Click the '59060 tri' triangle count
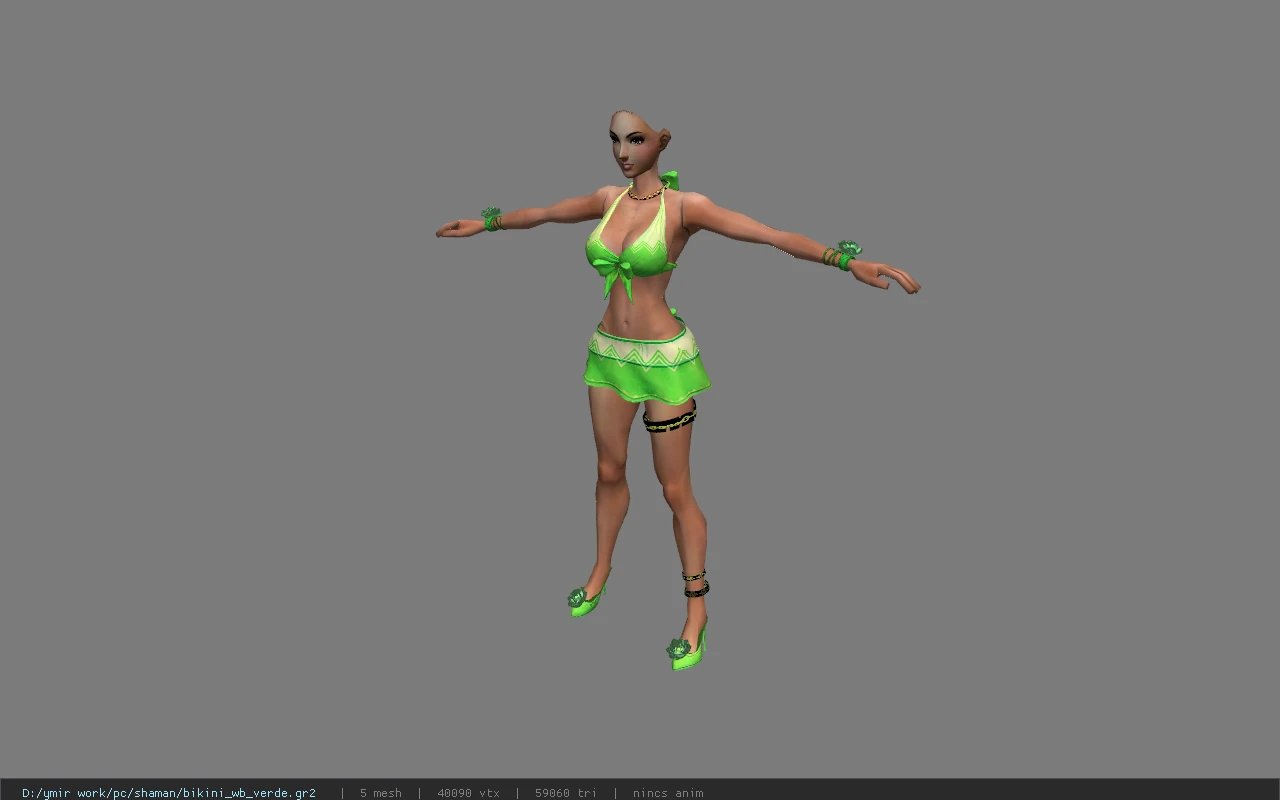Screen dimensions: 1280x800 tap(565, 793)
